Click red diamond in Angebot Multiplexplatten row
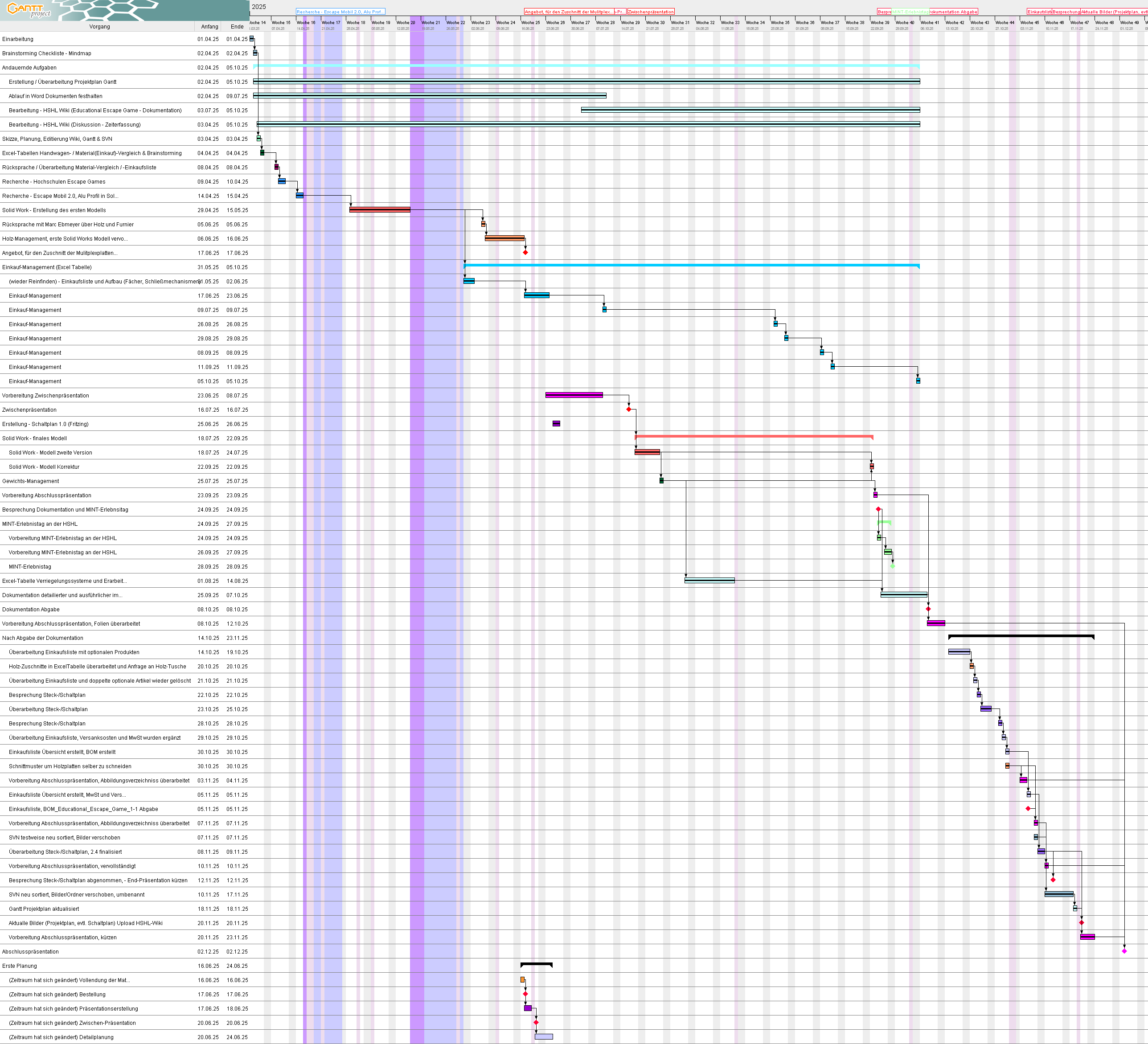 pyautogui.click(x=525, y=252)
